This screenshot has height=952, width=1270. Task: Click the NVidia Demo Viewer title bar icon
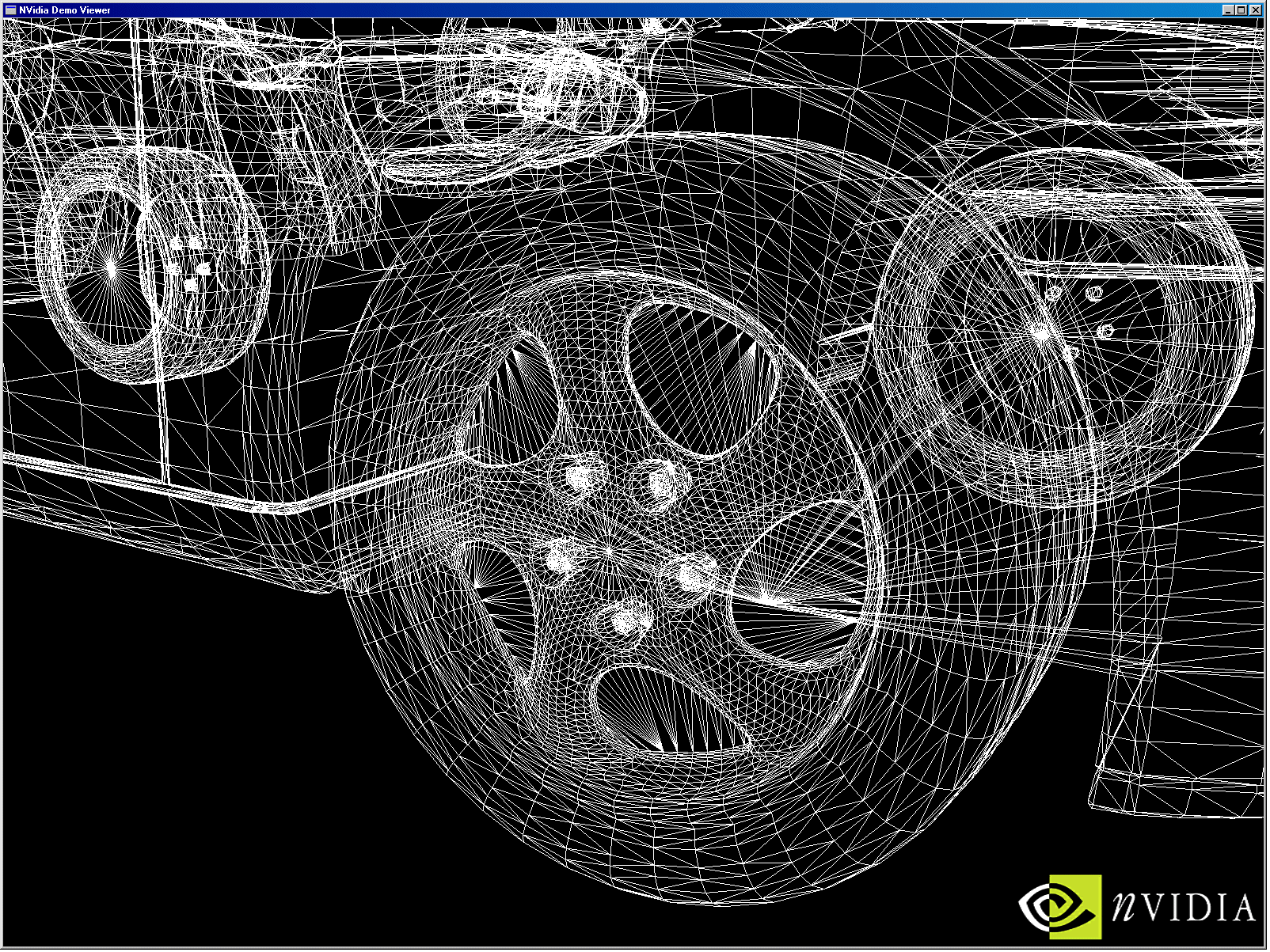point(11,10)
